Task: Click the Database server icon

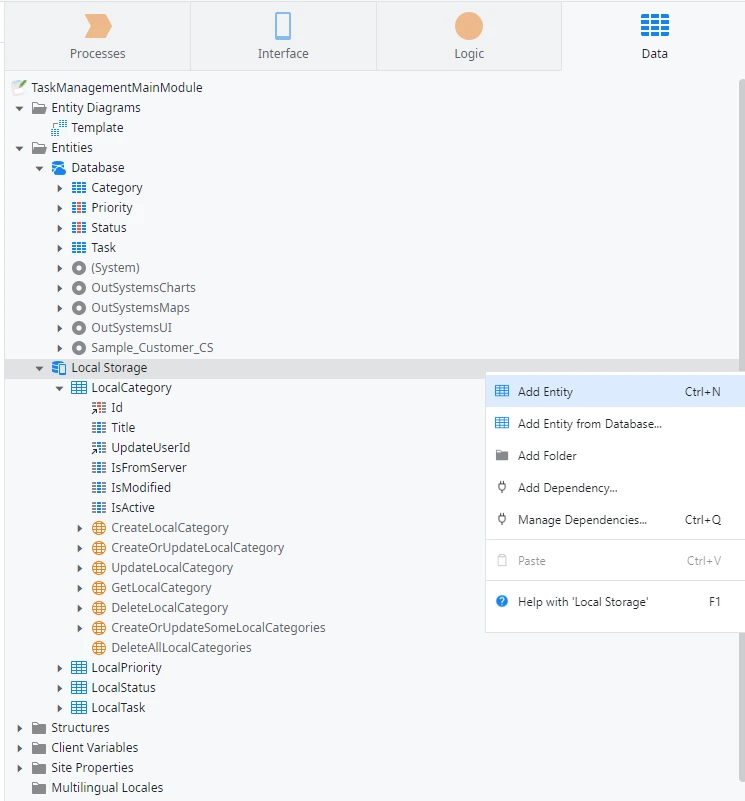Action: [x=60, y=167]
